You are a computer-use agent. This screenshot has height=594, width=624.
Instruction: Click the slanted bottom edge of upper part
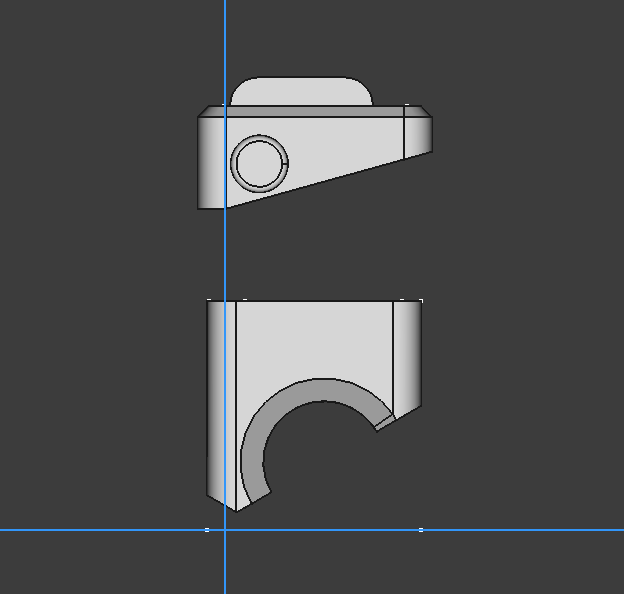click(329, 180)
